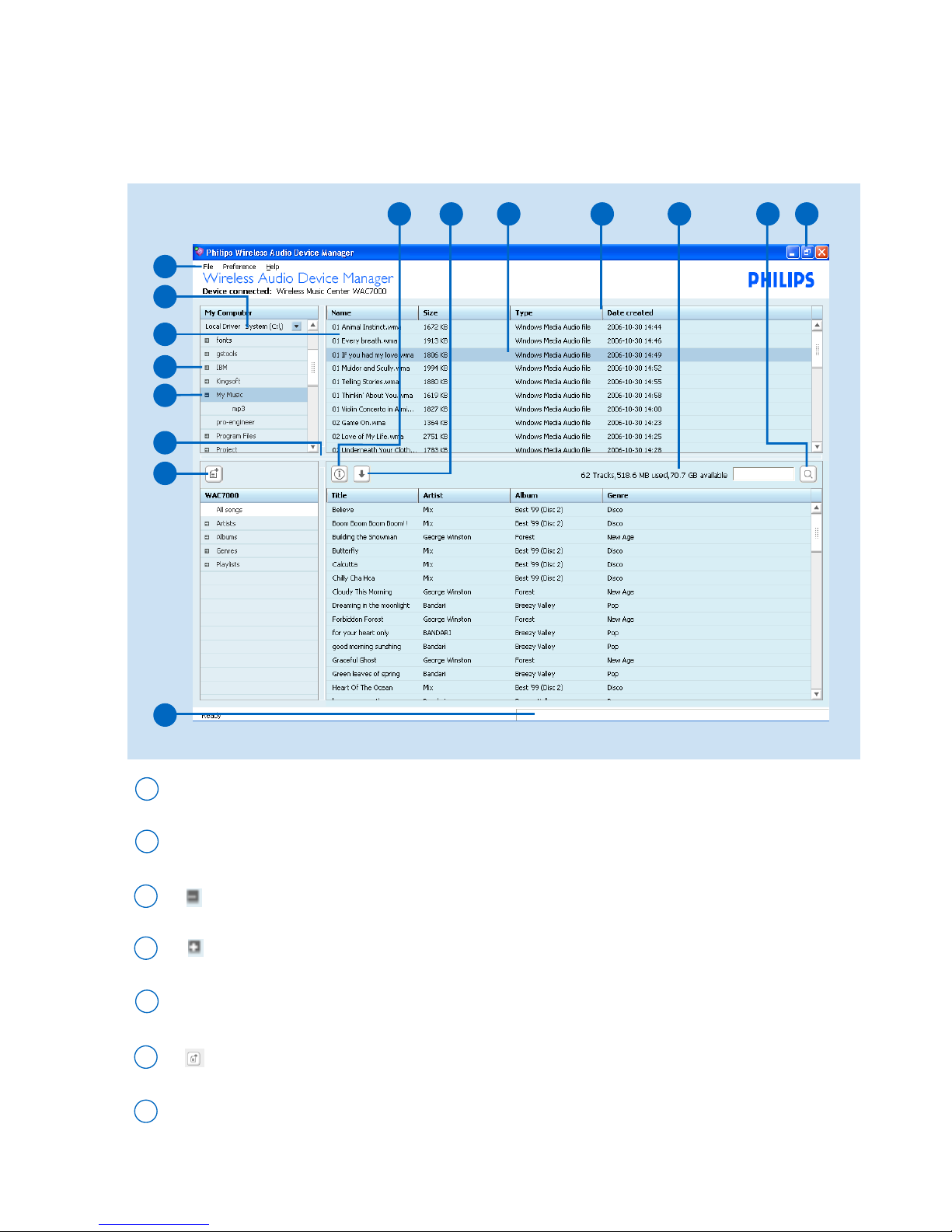Sort files by Date created column
Viewport: 952px width, 1232px height.
pos(629,312)
